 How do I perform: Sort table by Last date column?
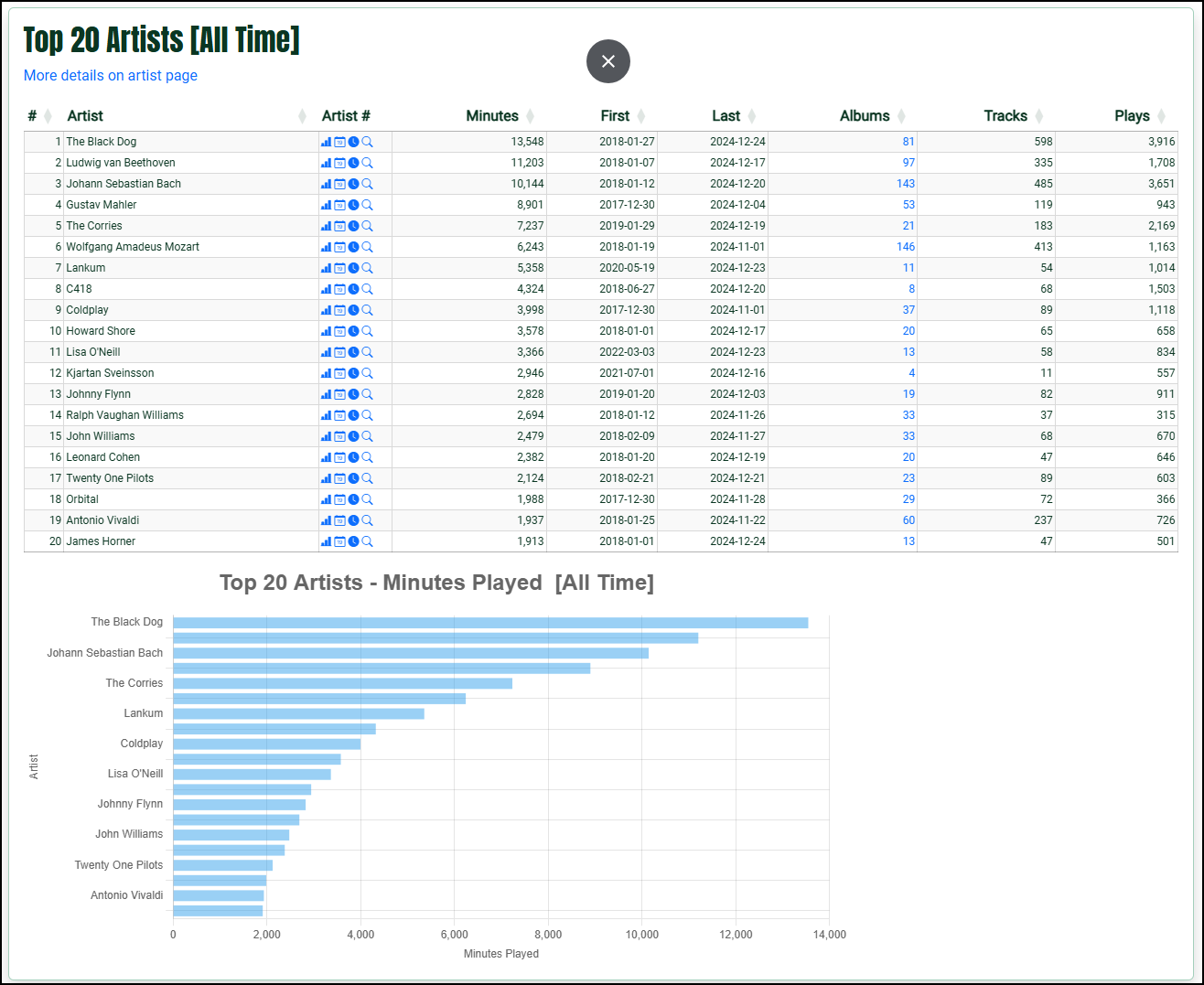pos(735,116)
